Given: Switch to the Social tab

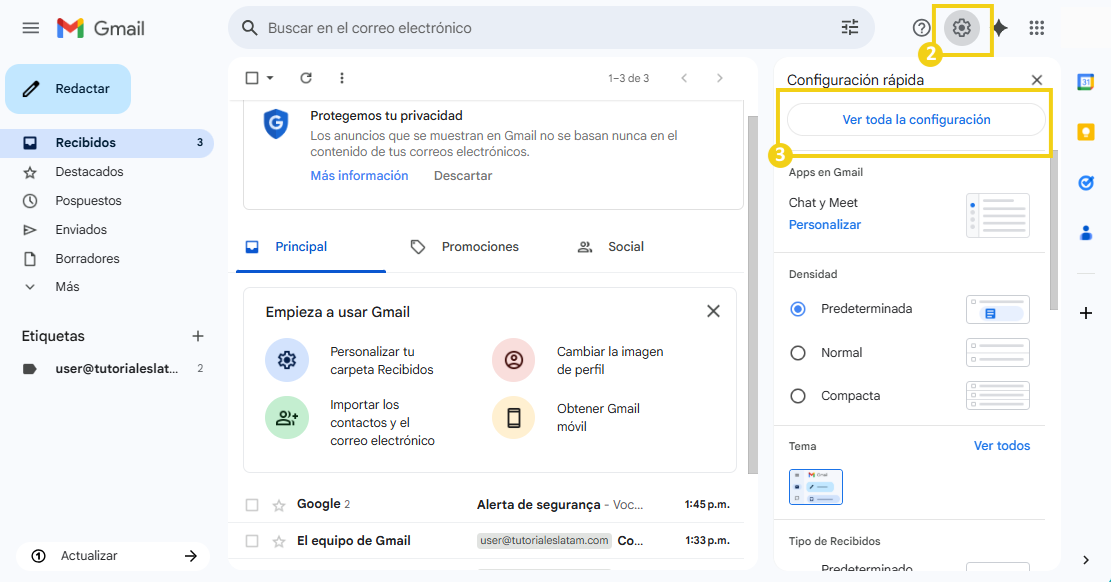Looking at the screenshot, I should (611, 247).
